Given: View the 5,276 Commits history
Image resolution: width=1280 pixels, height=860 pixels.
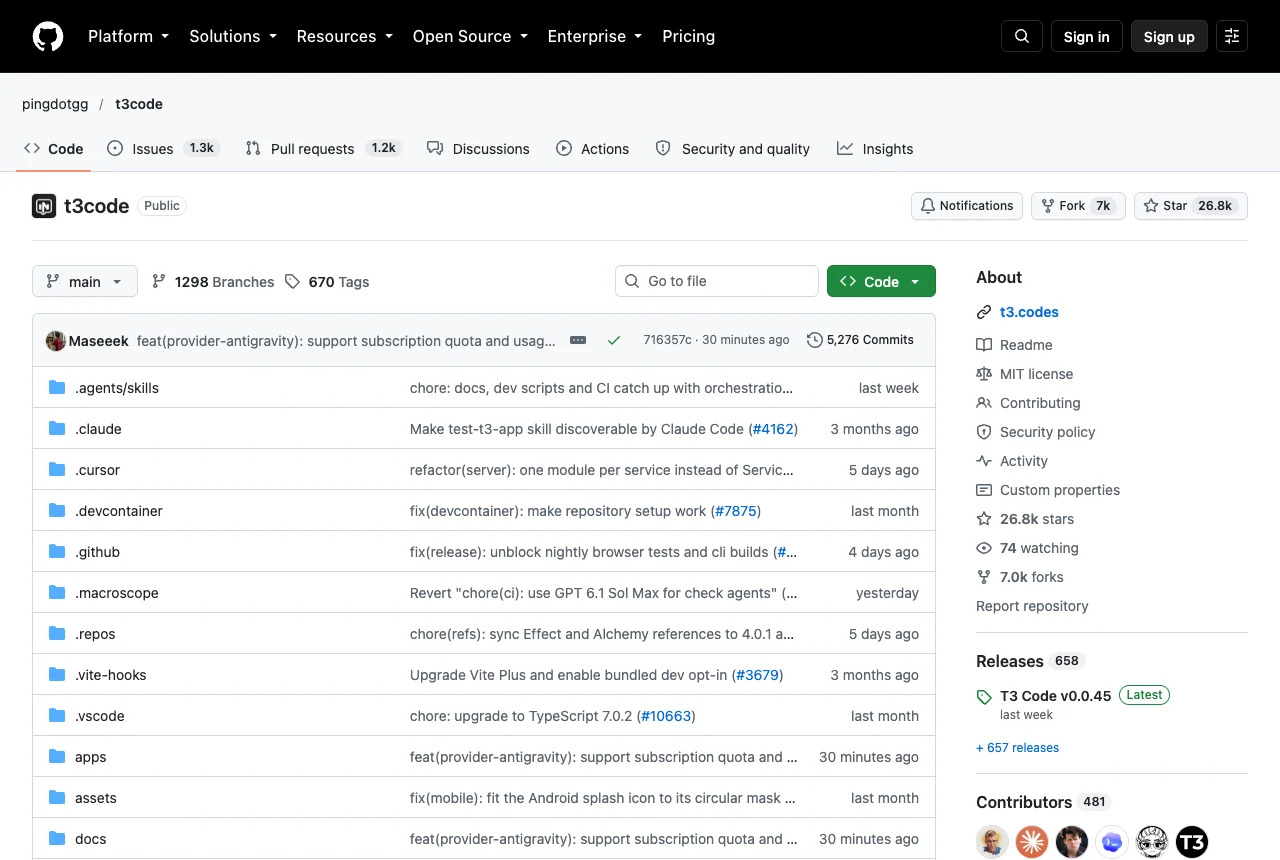Looking at the screenshot, I should click(x=860, y=340).
